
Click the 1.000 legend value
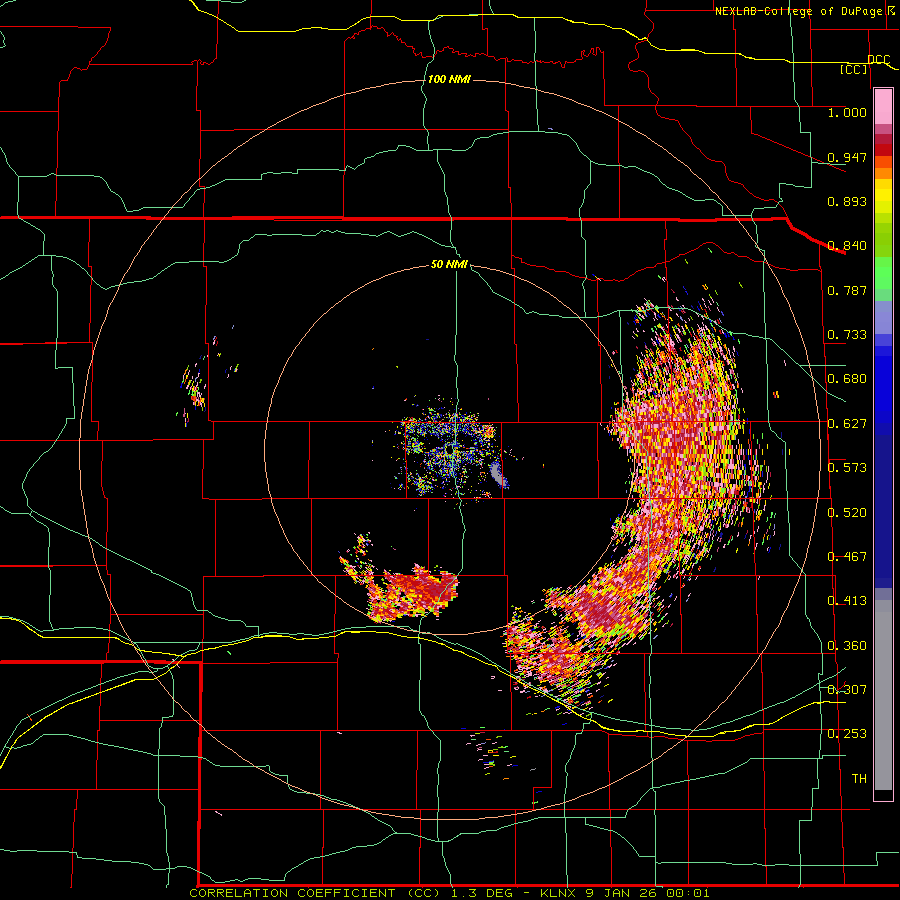[847, 112]
